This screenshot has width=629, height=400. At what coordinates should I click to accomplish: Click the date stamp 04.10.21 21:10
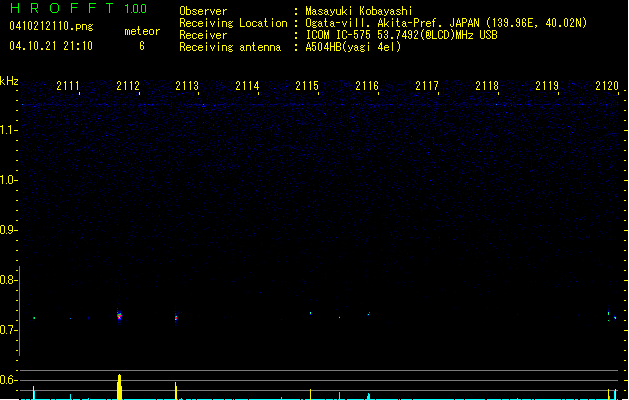(x=51, y=46)
